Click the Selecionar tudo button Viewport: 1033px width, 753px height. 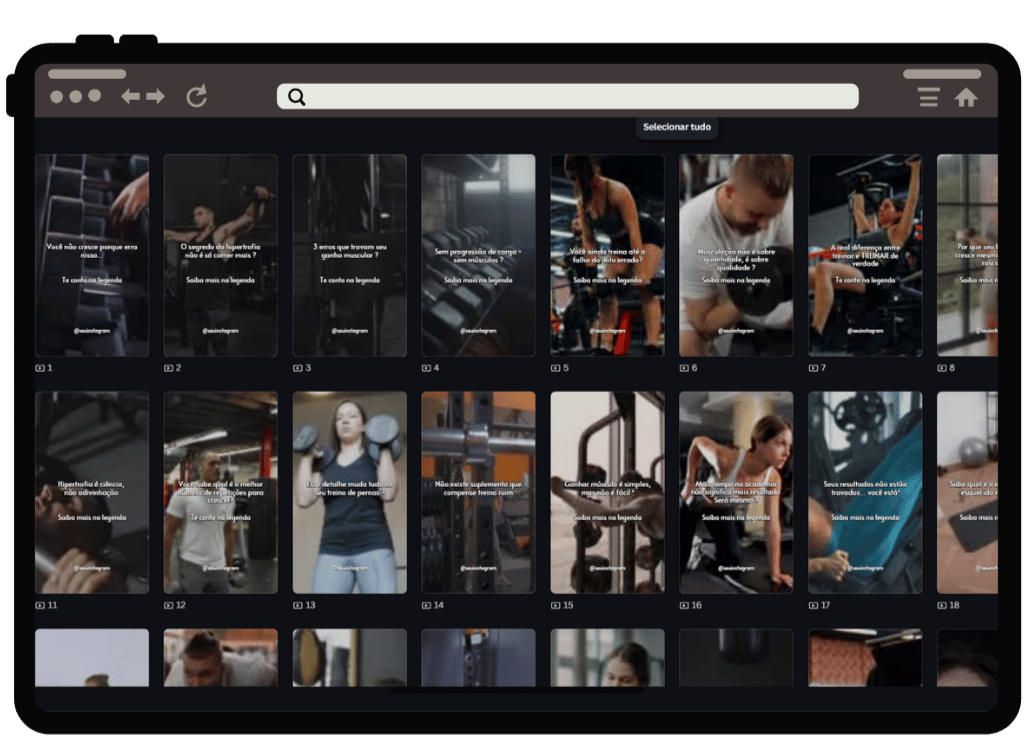677,126
